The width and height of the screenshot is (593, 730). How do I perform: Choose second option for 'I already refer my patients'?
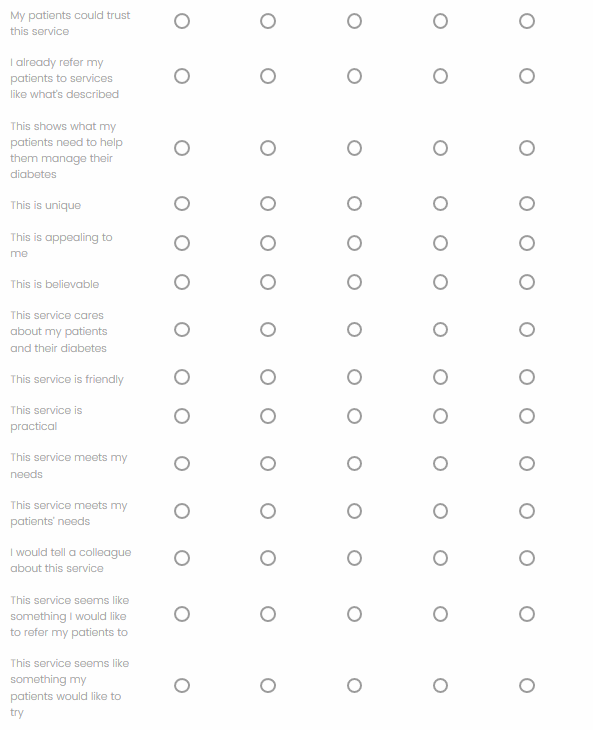(x=268, y=76)
